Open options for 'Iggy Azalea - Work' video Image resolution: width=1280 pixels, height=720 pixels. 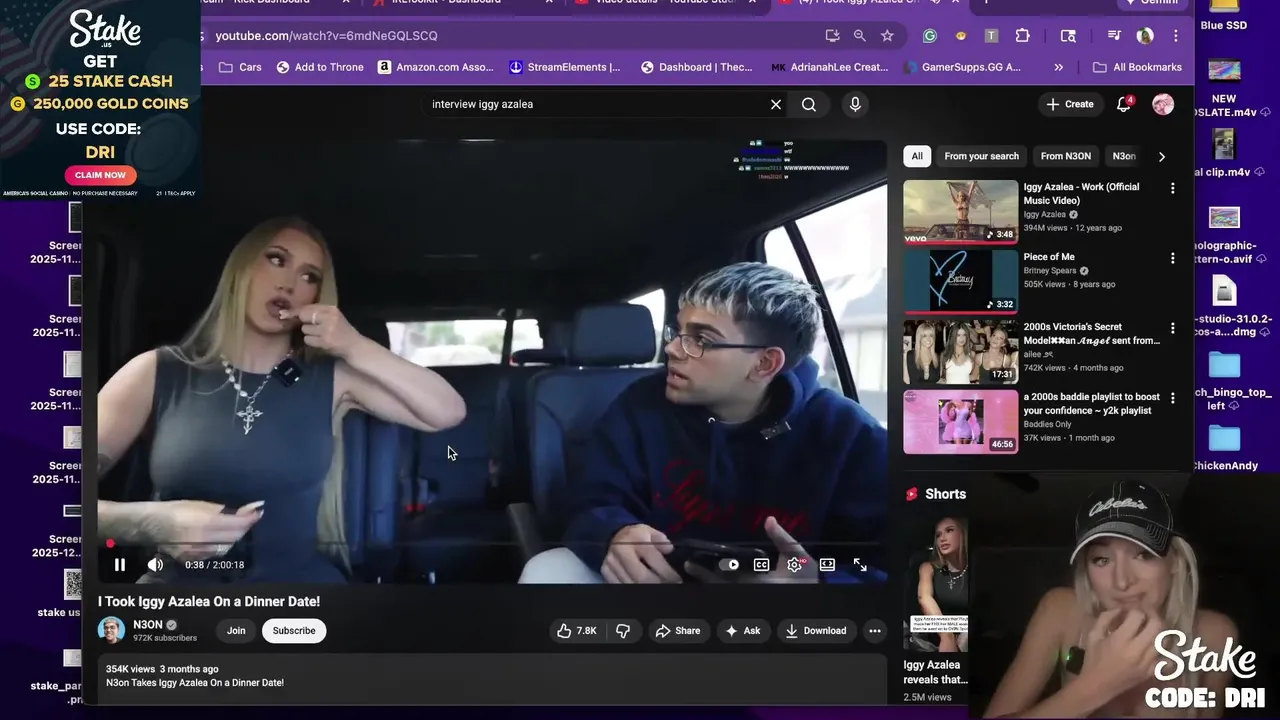click(x=1173, y=188)
